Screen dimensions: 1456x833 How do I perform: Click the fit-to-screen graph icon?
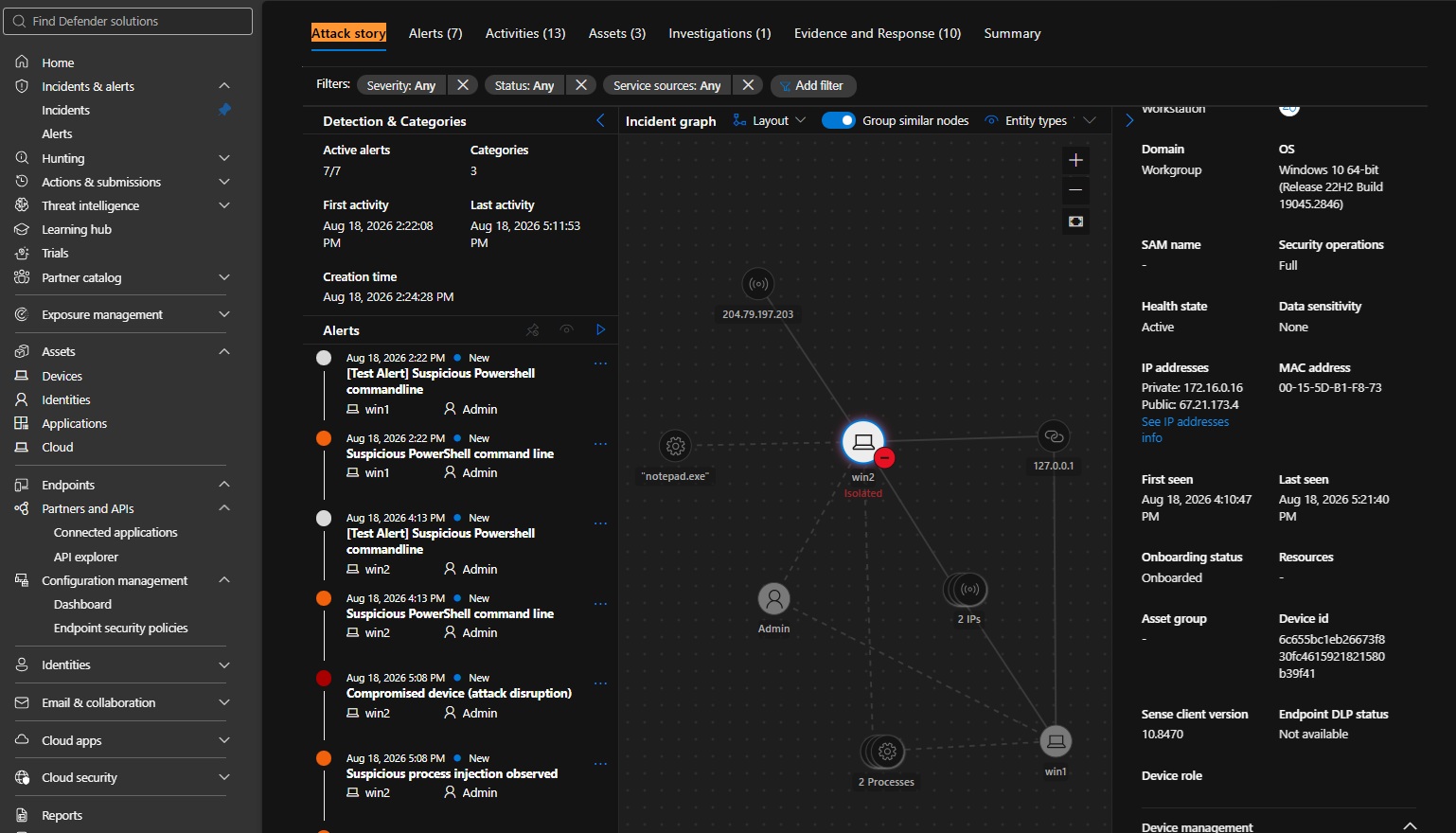click(1075, 222)
